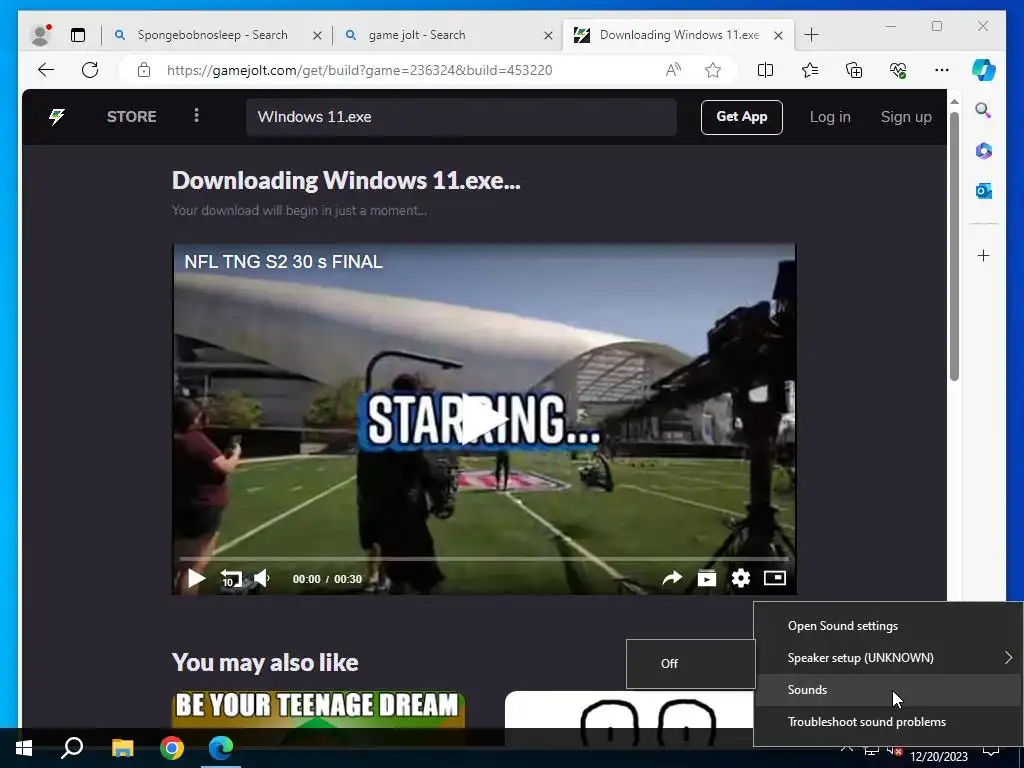1024x768 pixels.
Task: Open Outlook sidebar icon
Action: tap(984, 191)
